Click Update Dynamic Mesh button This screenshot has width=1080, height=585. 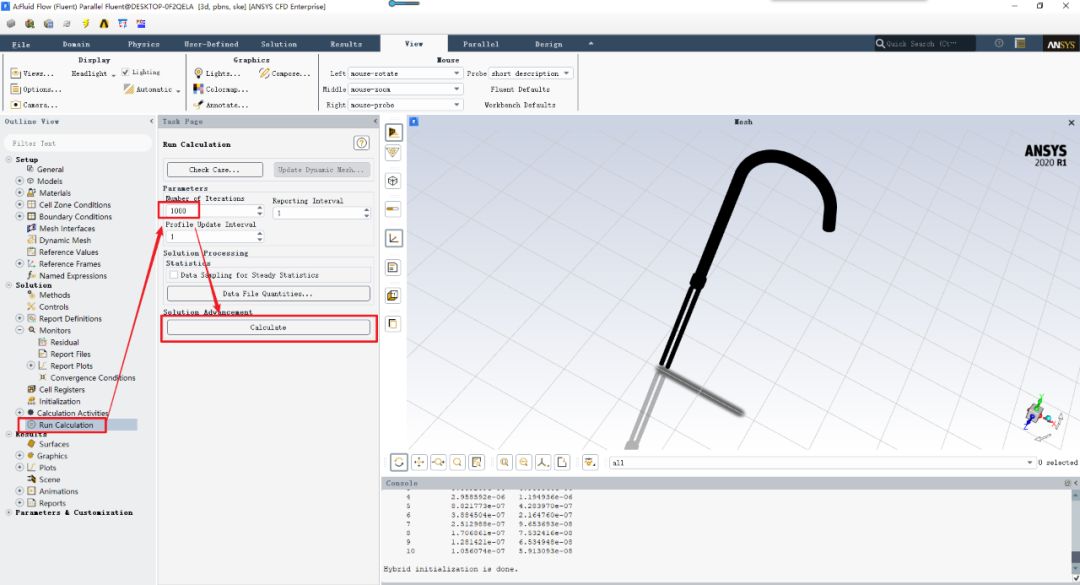pos(322,170)
